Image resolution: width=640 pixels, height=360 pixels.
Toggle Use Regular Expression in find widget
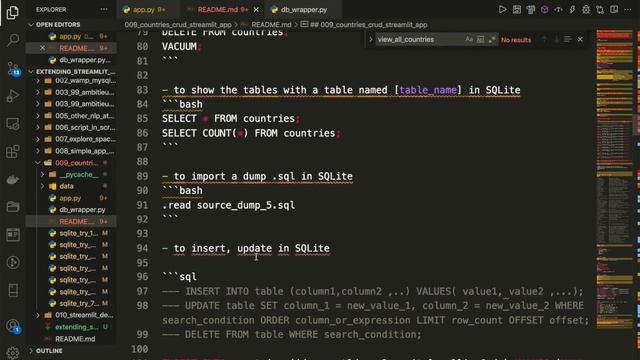point(492,39)
